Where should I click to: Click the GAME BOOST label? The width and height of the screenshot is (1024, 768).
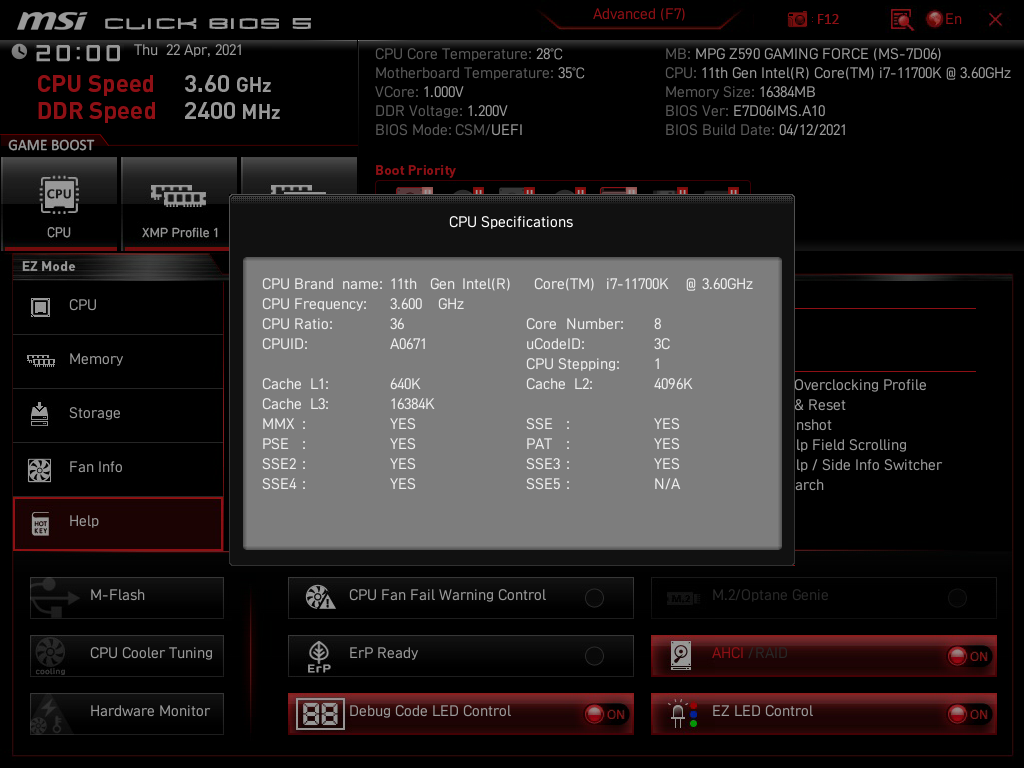51,145
